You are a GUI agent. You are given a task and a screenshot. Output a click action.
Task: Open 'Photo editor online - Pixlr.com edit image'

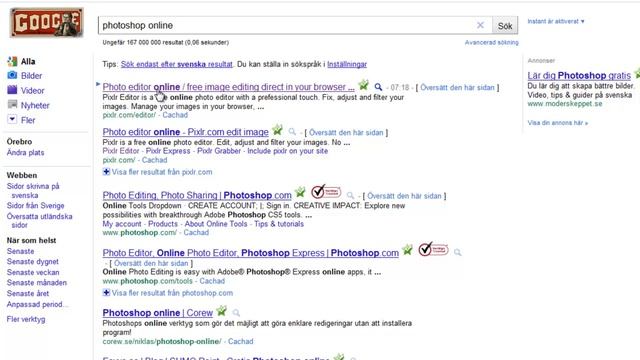(186, 132)
